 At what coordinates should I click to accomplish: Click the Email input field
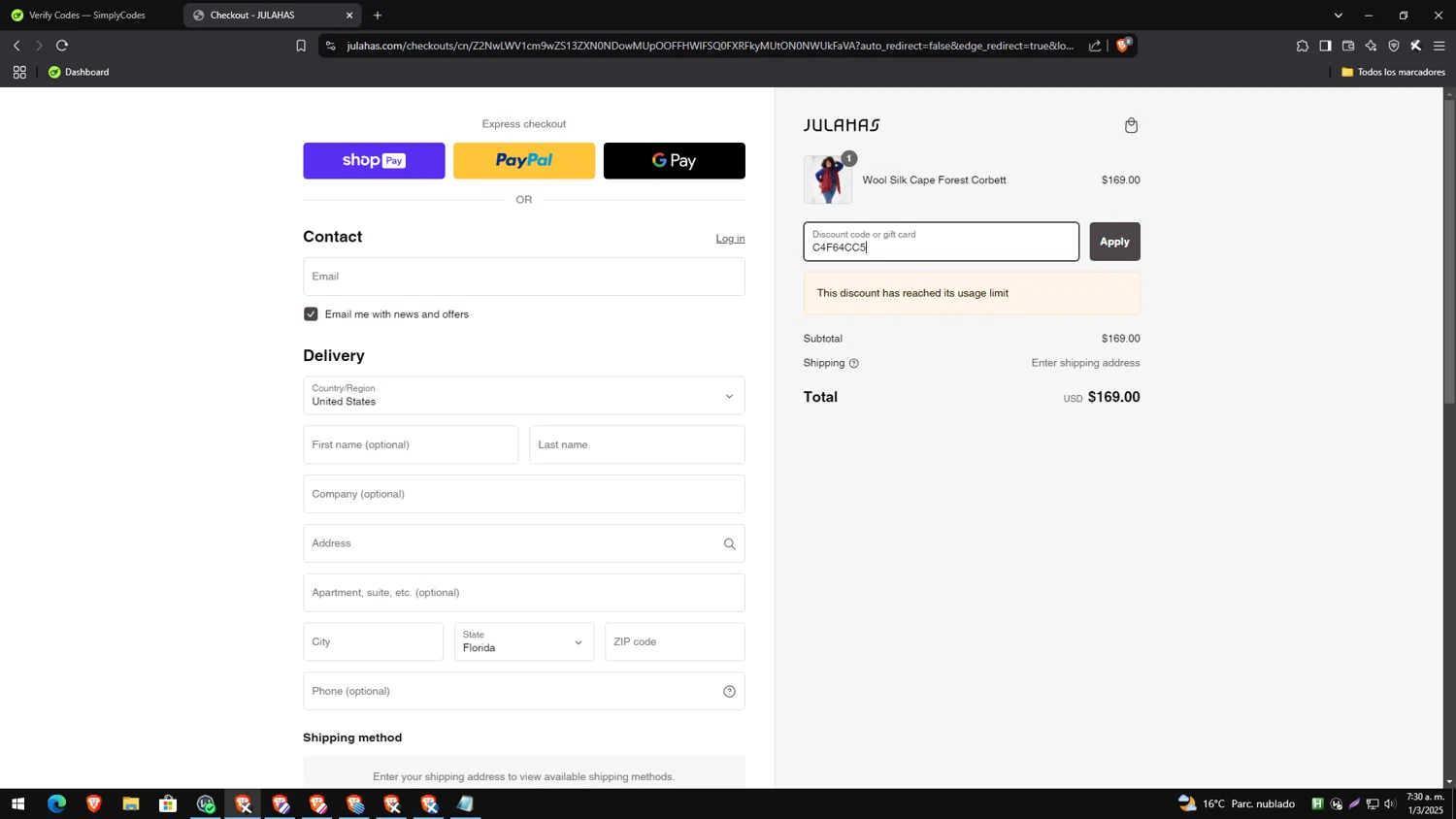pos(524,277)
